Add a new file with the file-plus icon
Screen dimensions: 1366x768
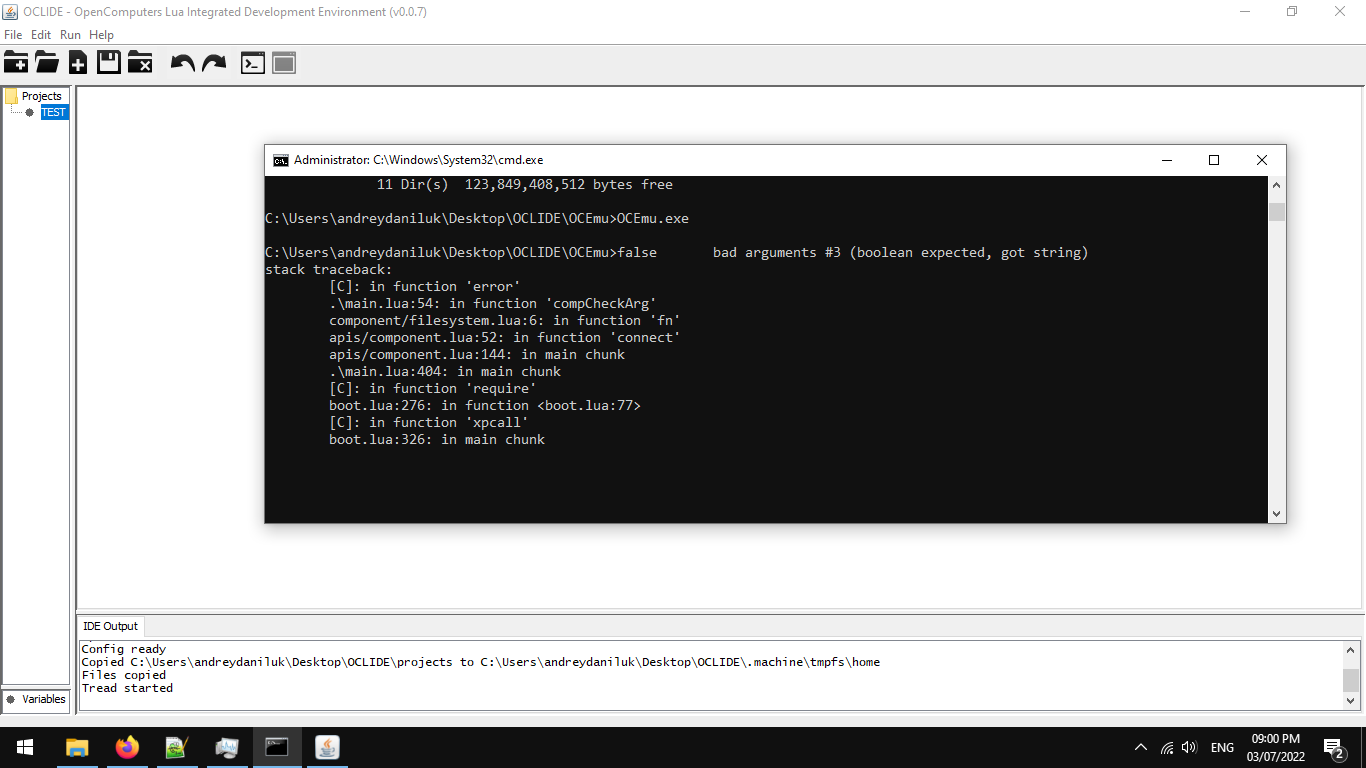[78, 63]
